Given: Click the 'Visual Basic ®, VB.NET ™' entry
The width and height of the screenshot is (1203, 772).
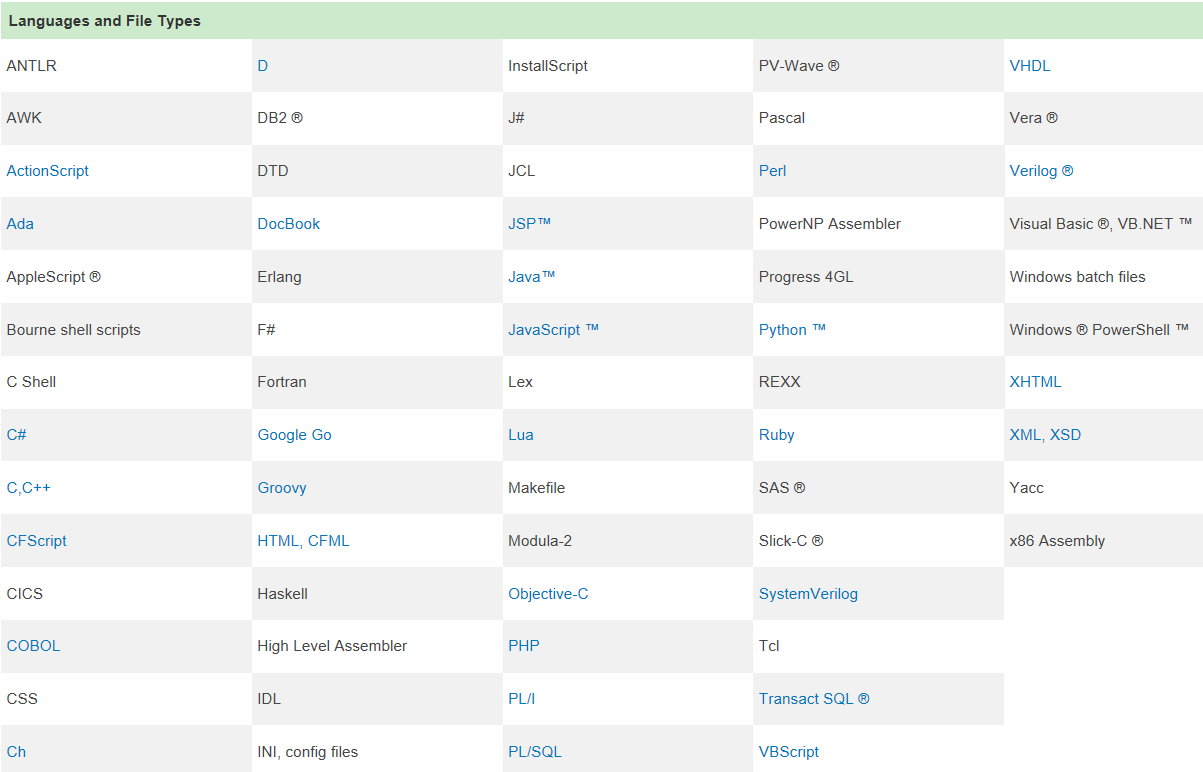Looking at the screenshot, I should coord(1104,224).
